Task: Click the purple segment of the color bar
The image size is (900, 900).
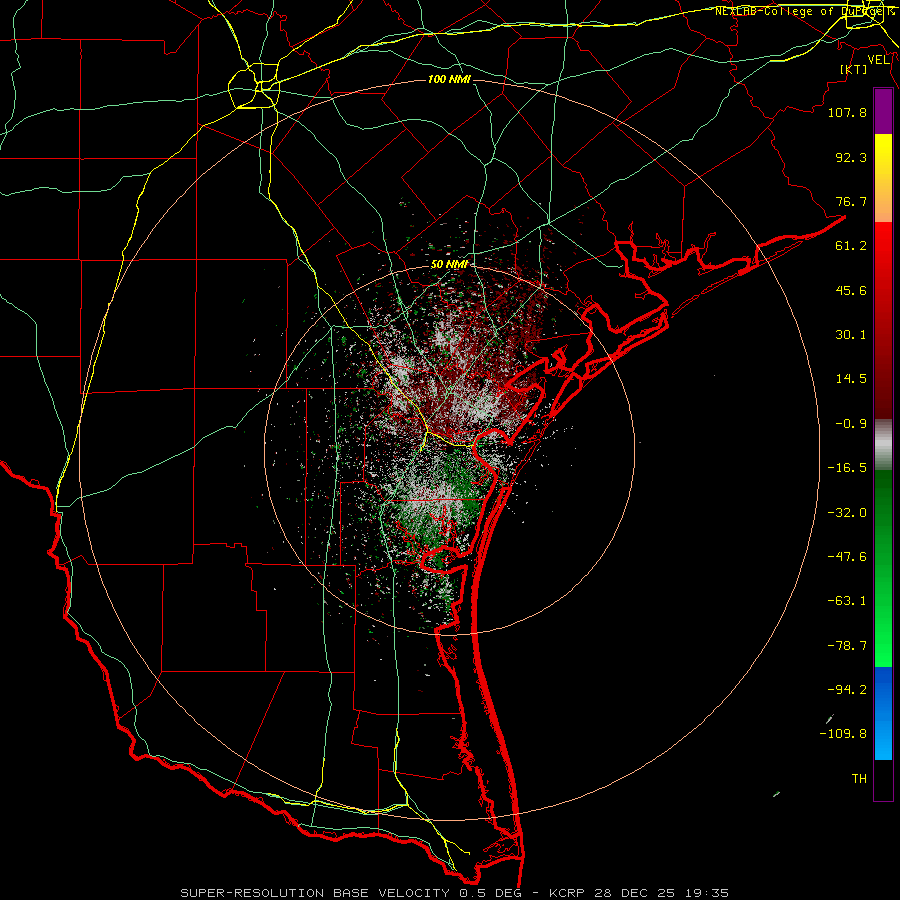Action: pyautogui.click(x=883, y=111)
